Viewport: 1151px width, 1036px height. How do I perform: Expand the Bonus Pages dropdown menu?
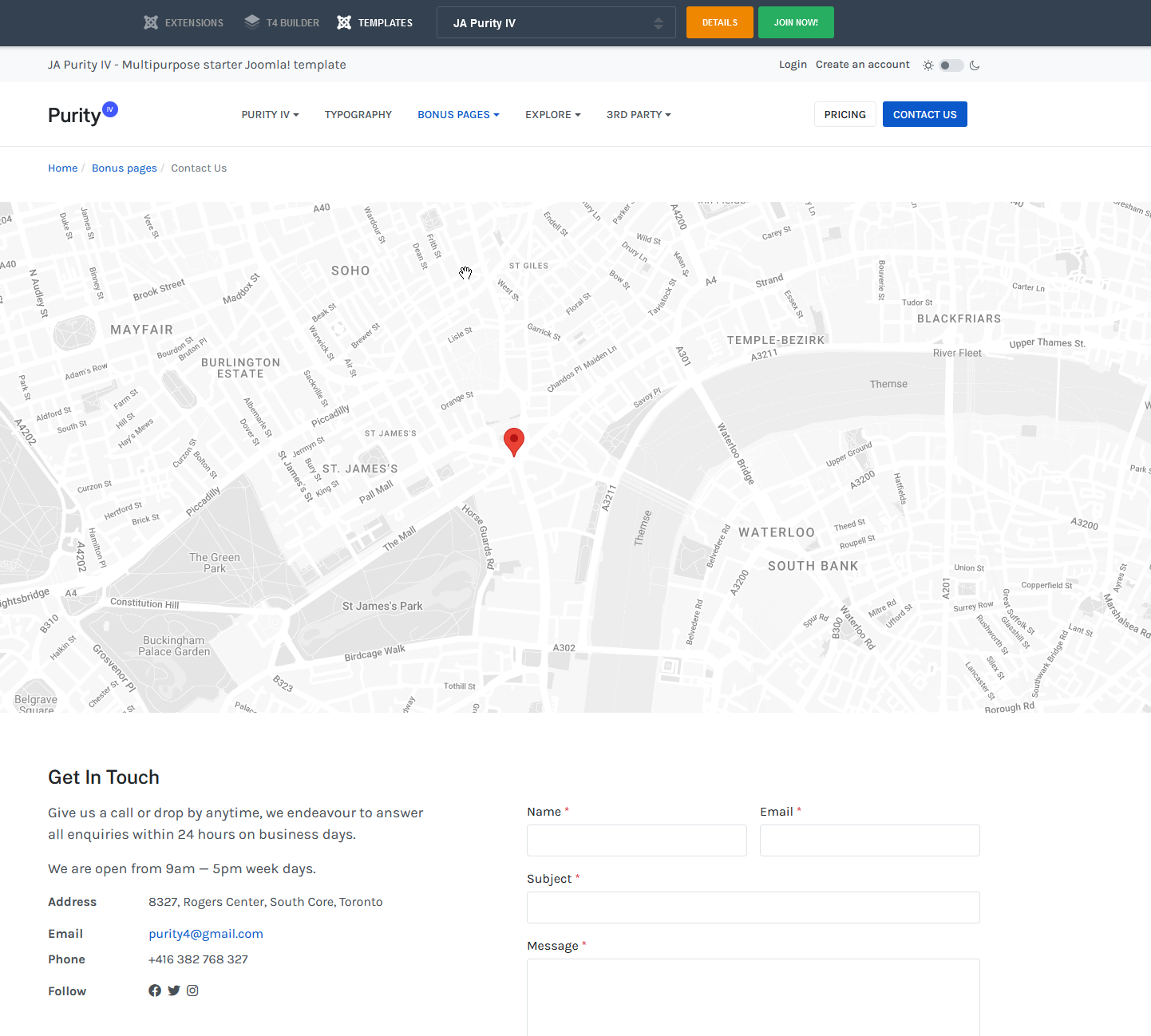coord(458,115)
